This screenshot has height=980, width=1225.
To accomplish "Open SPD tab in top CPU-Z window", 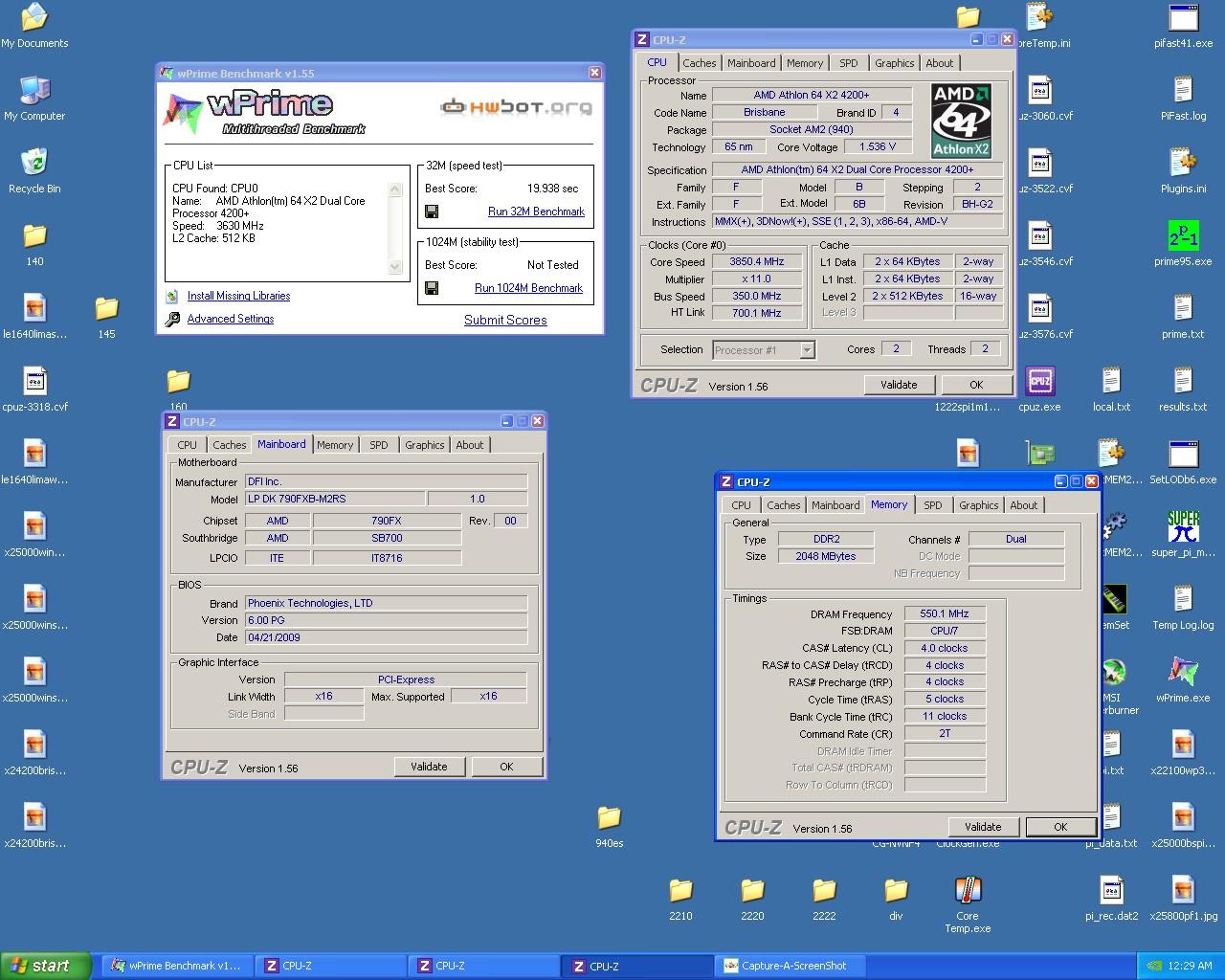I will (848, 63).
